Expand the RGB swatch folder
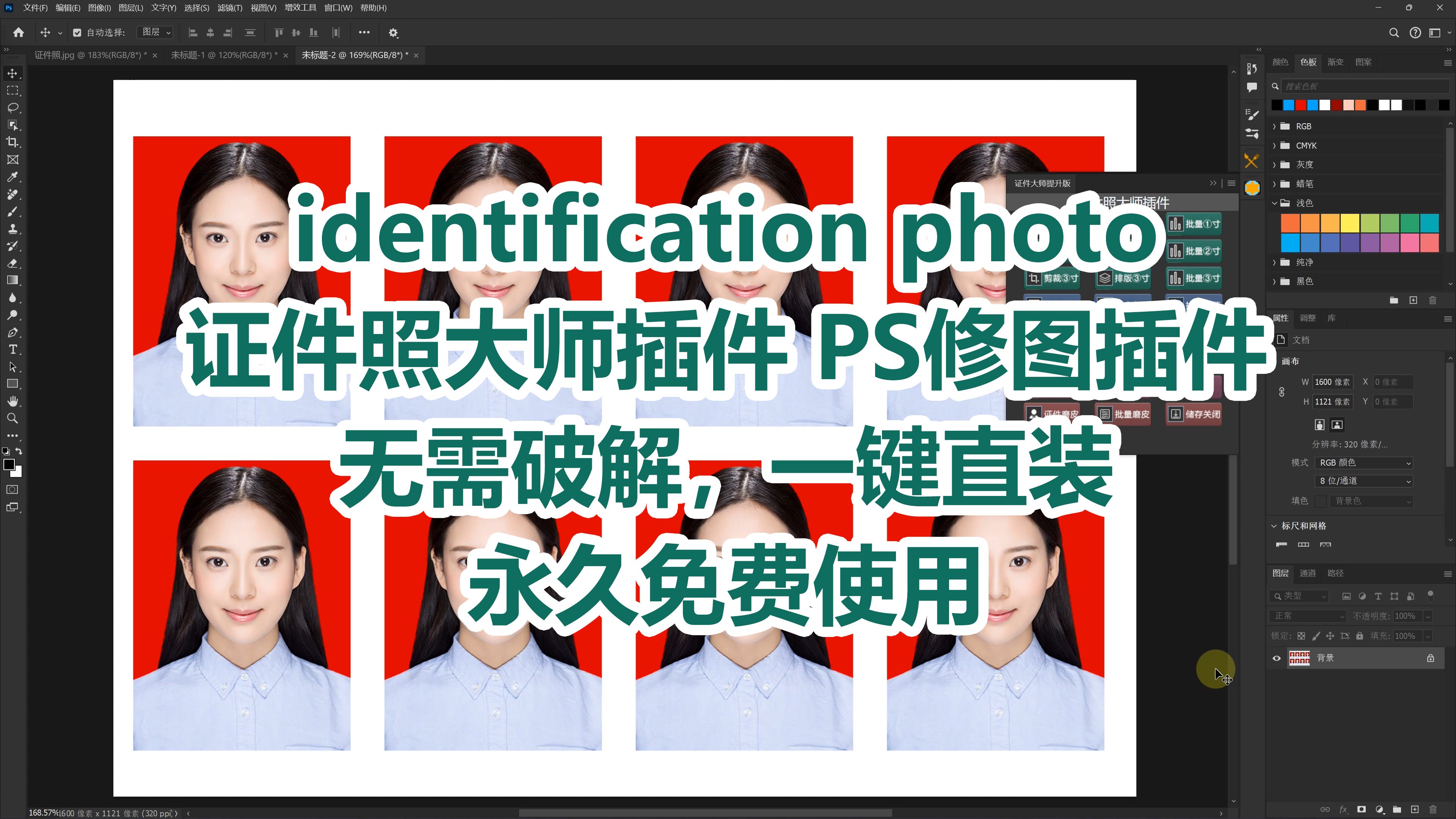Viewport: 1456px width, 819px height. tap(1274, 127)
